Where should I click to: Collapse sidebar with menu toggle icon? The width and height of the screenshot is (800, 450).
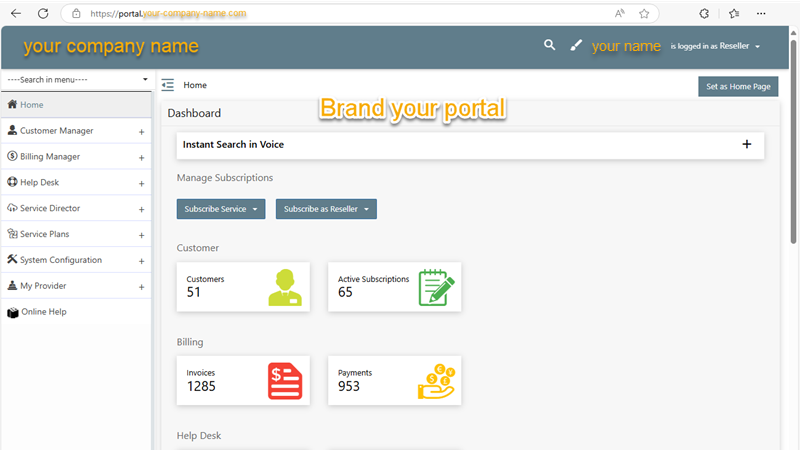click(x=168, y=85)
